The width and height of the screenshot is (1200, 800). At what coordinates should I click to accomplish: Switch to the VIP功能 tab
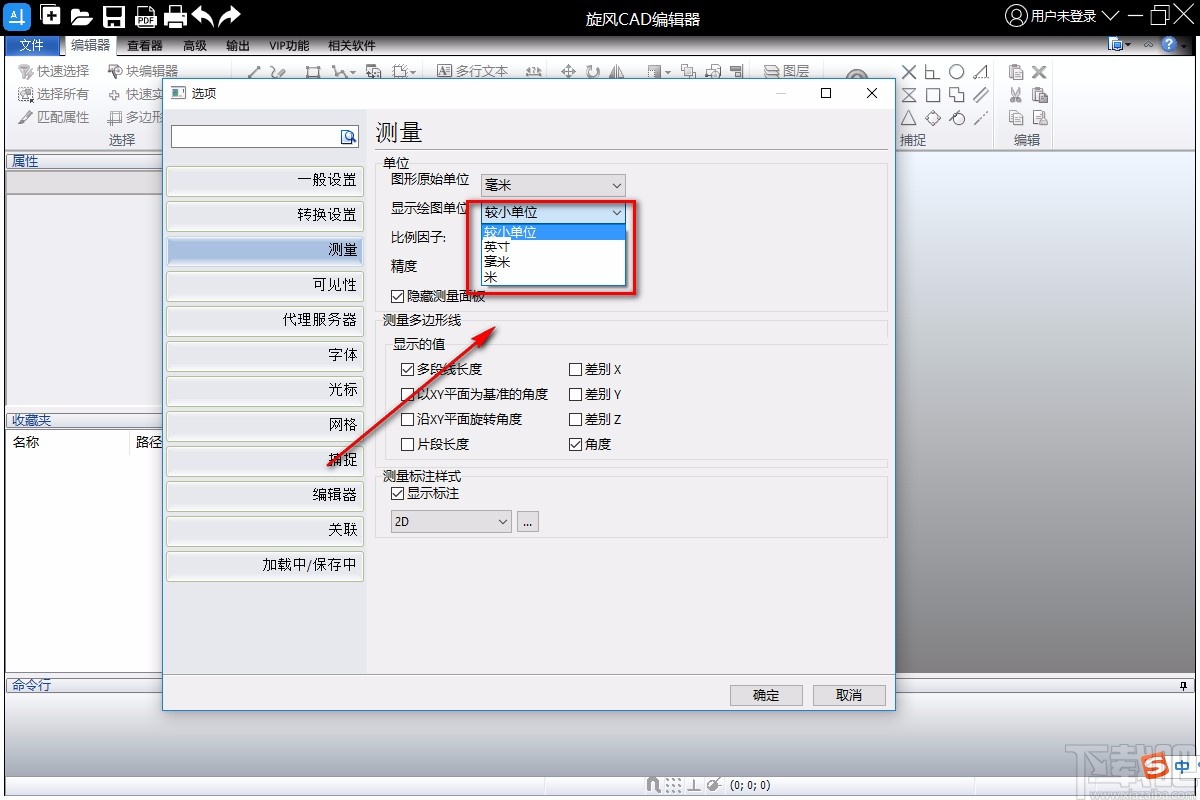289,45
